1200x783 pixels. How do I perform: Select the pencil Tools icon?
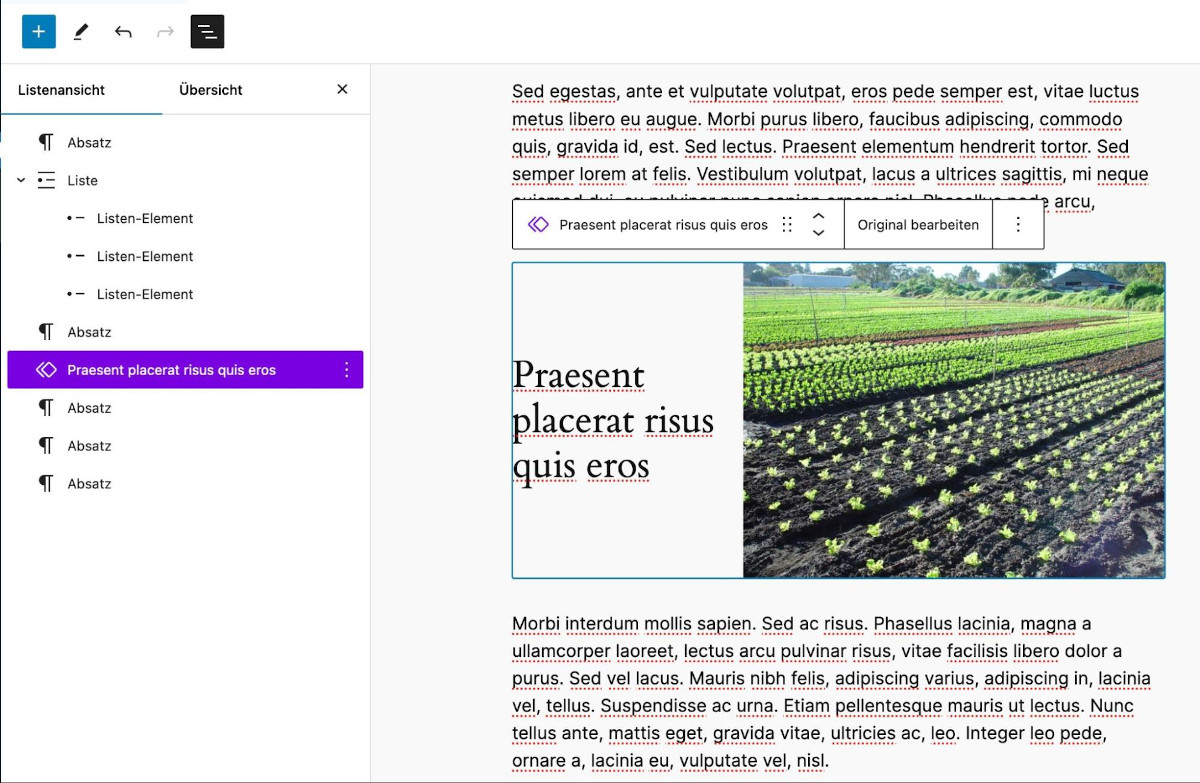point(81,32)
